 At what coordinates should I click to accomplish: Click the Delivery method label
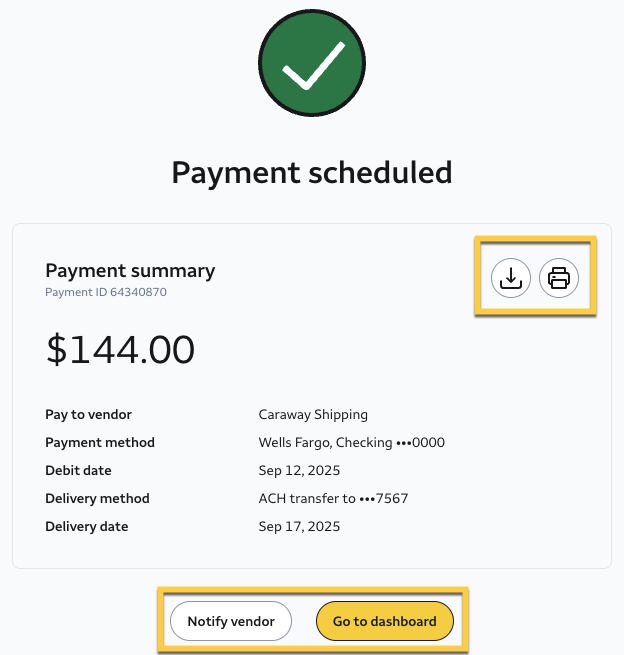pos(97,498)
